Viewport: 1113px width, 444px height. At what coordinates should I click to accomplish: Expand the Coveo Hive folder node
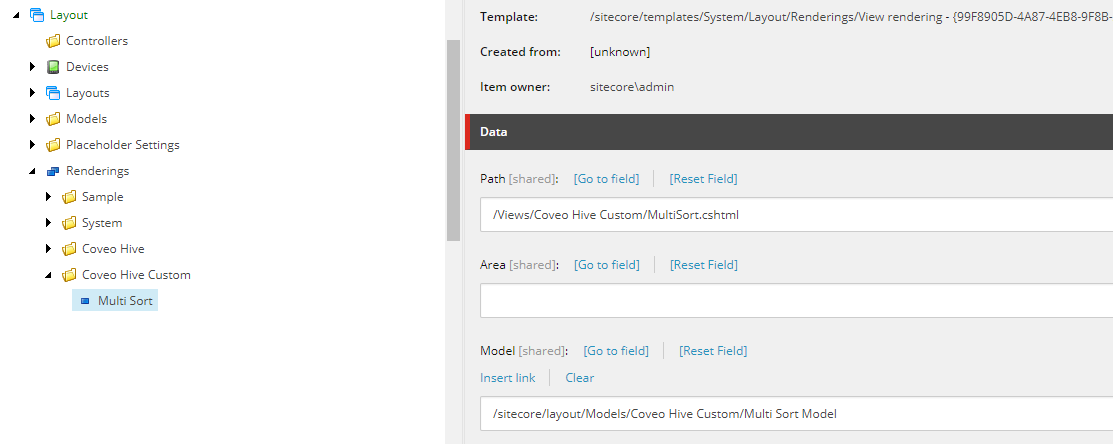(48, 249)
